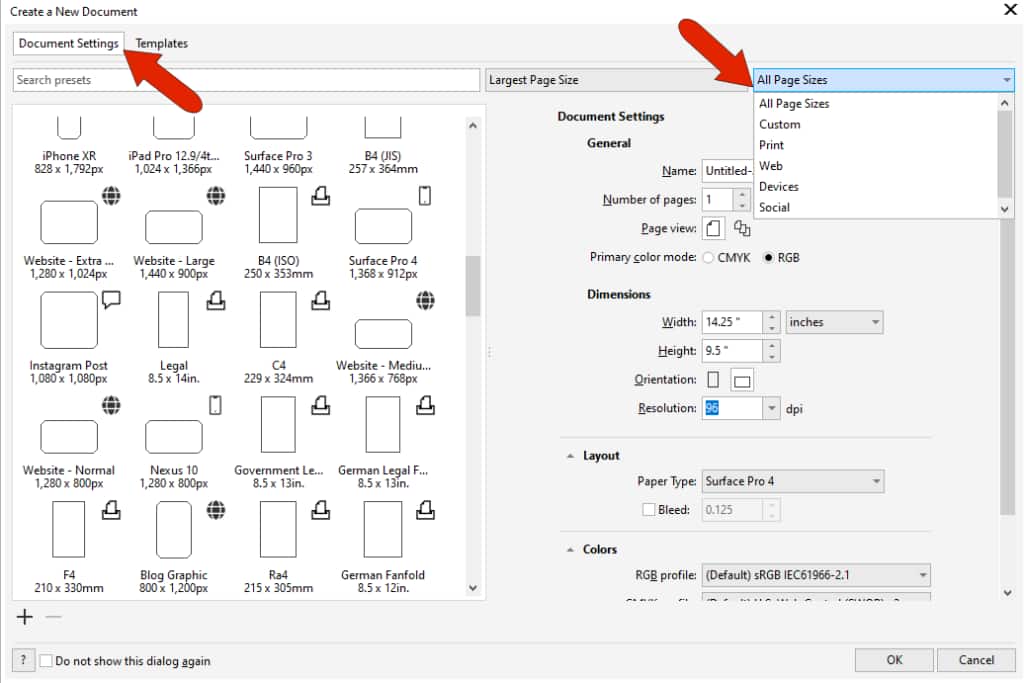Select the Nexus 10 preset
This screenshot has width=1024, height=683.
174,436
